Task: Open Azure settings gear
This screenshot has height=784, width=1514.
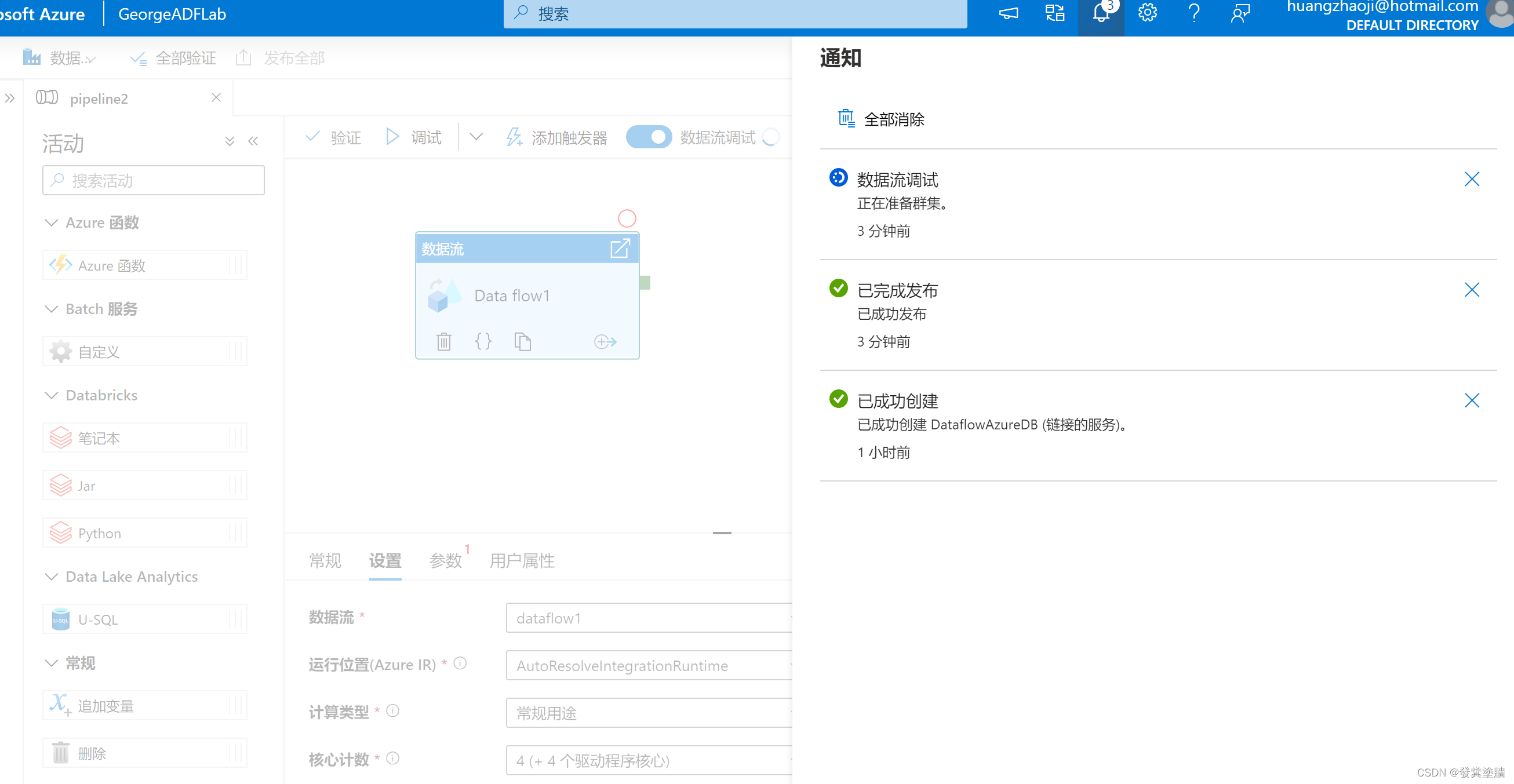Action: pyautogui.click(x=1147, y=13)
